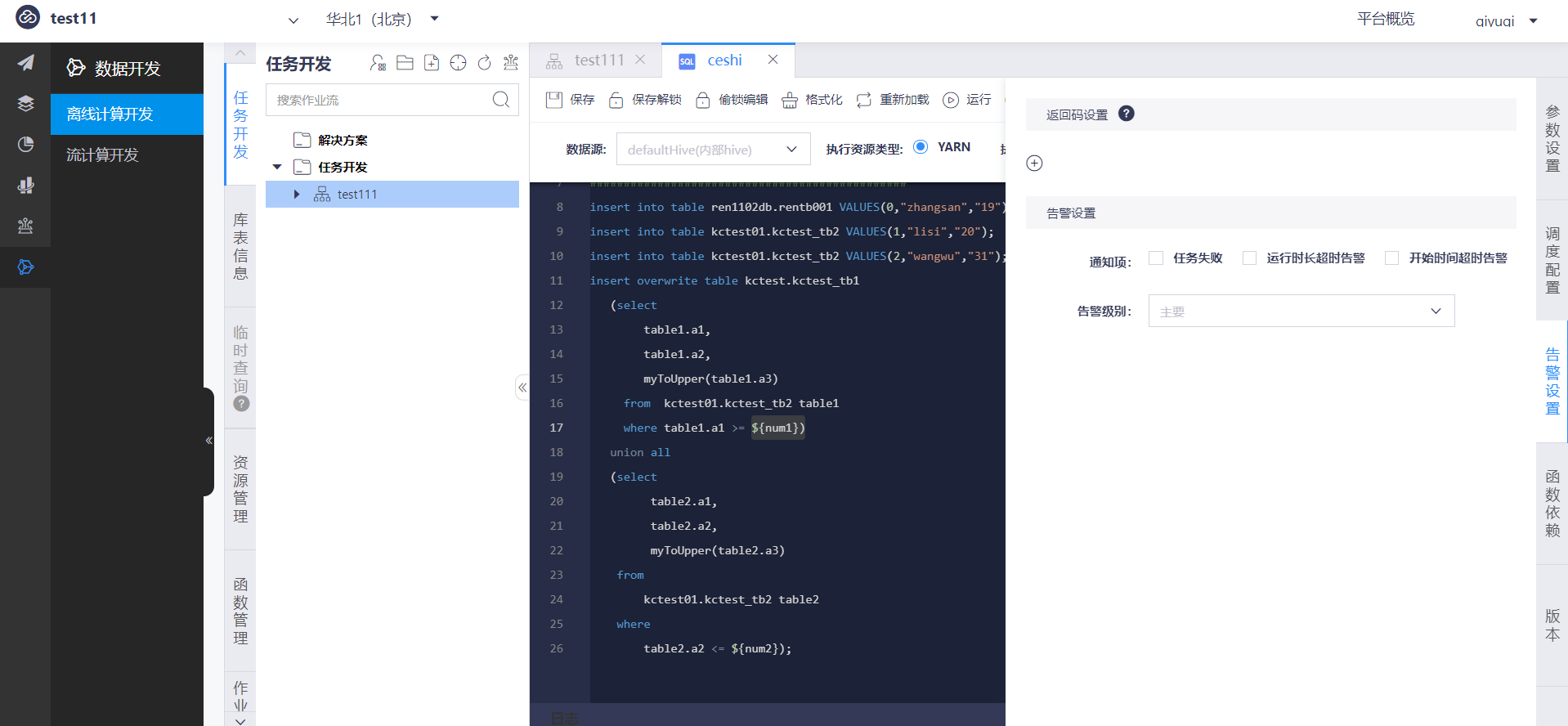The width and height of the screenshot is (1568, 726).
Task: Collapse the 任务开发 tree folder
Action: click(277, 167)
